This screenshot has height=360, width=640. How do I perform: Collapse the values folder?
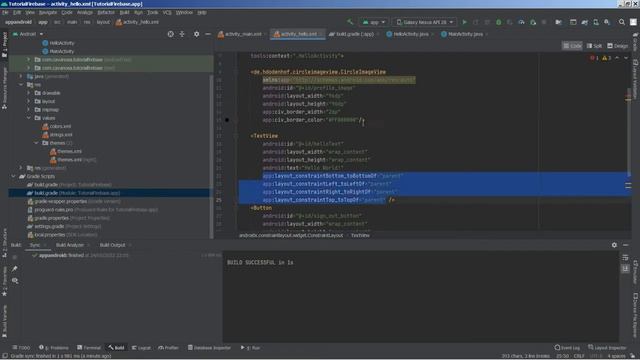(x=29, y=118)
